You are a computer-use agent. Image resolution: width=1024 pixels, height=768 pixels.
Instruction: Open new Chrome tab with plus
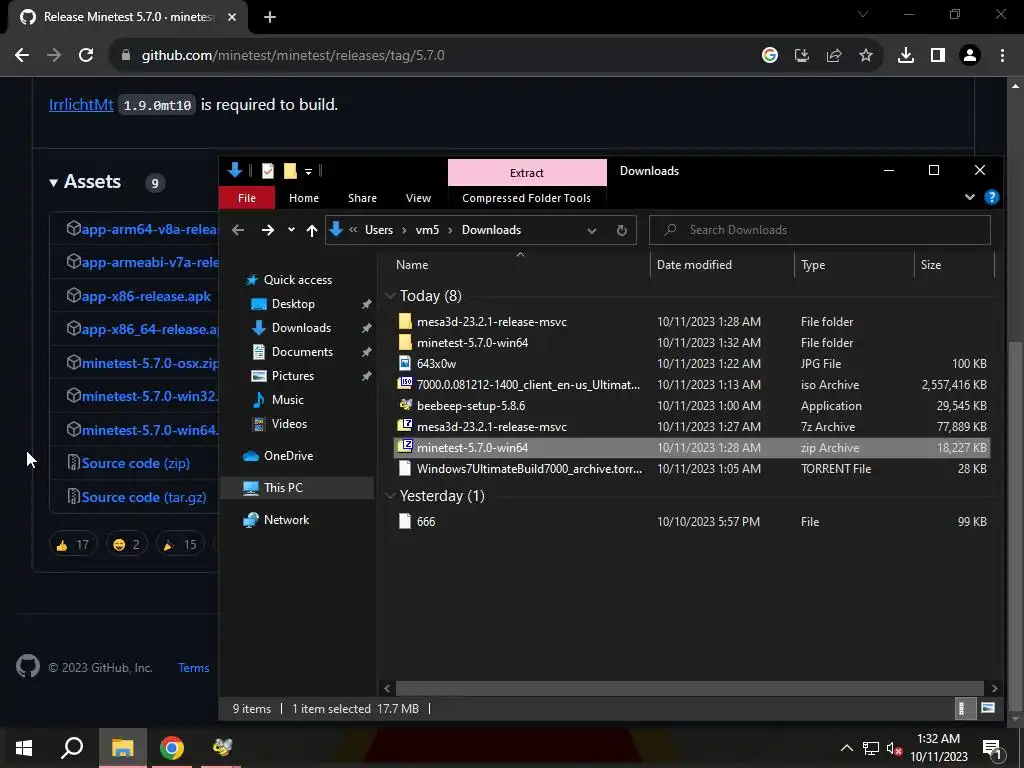pyautogui.click(x=270, y=17)
